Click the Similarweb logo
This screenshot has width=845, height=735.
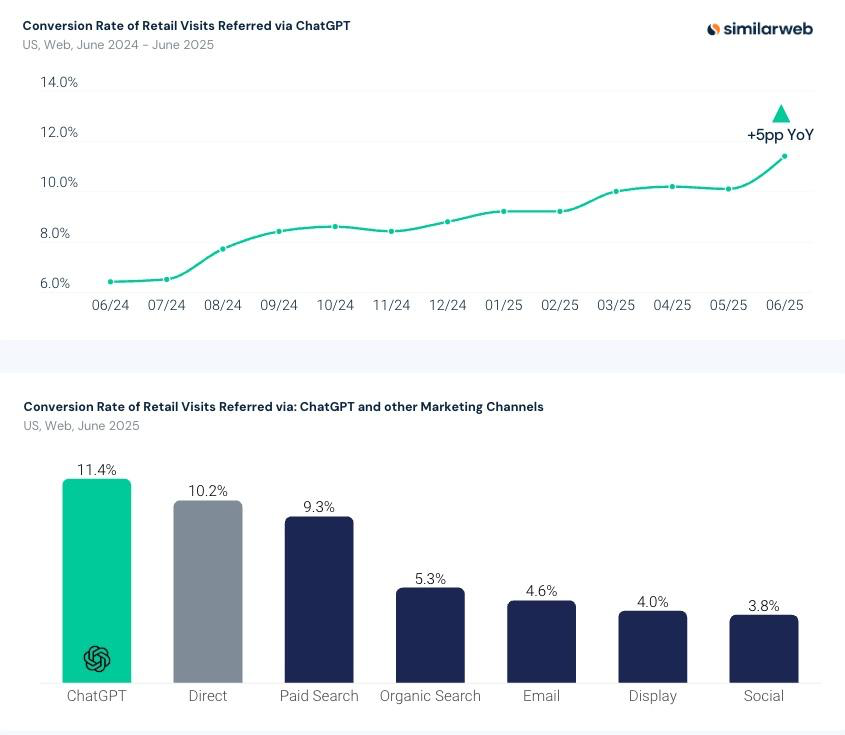759,29
